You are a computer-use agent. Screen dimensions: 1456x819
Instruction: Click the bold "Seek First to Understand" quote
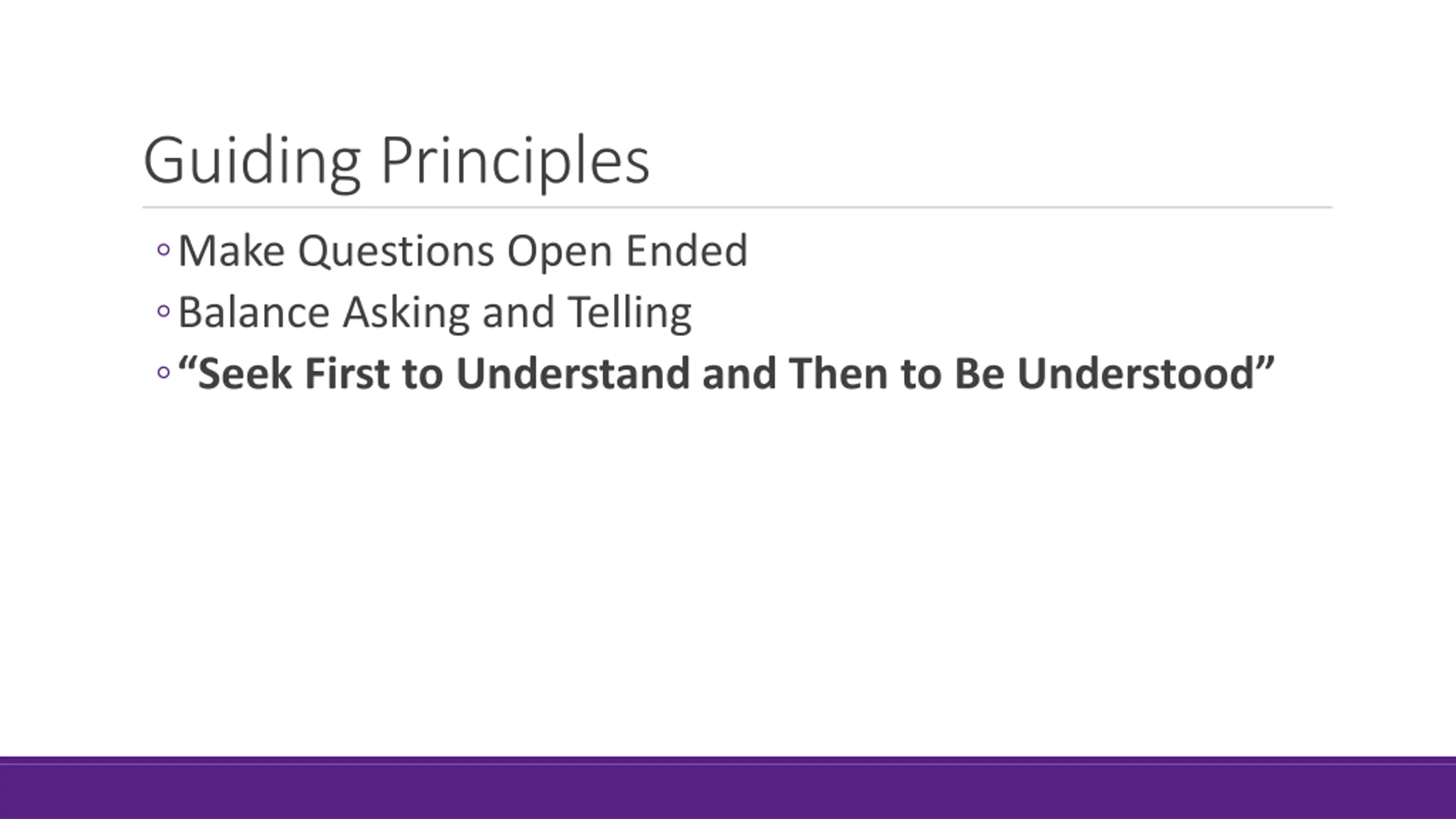pos(726,374)
